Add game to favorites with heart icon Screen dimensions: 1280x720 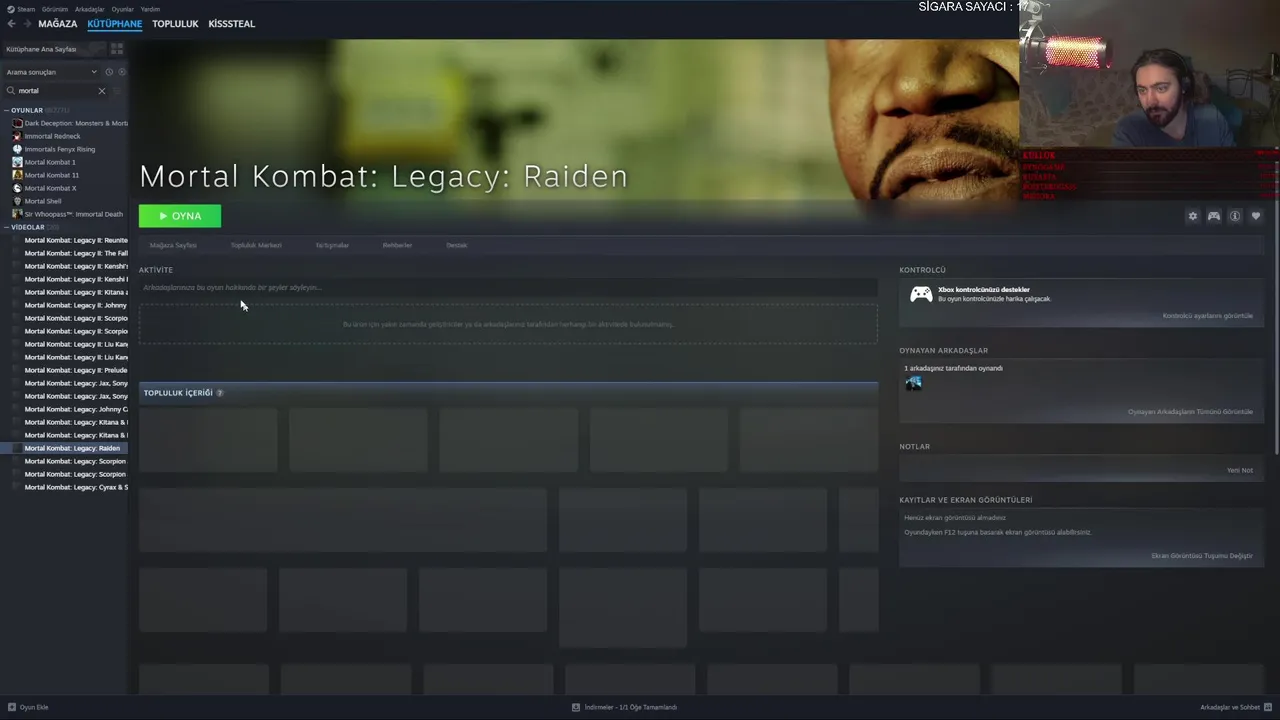coord(1256,216)
